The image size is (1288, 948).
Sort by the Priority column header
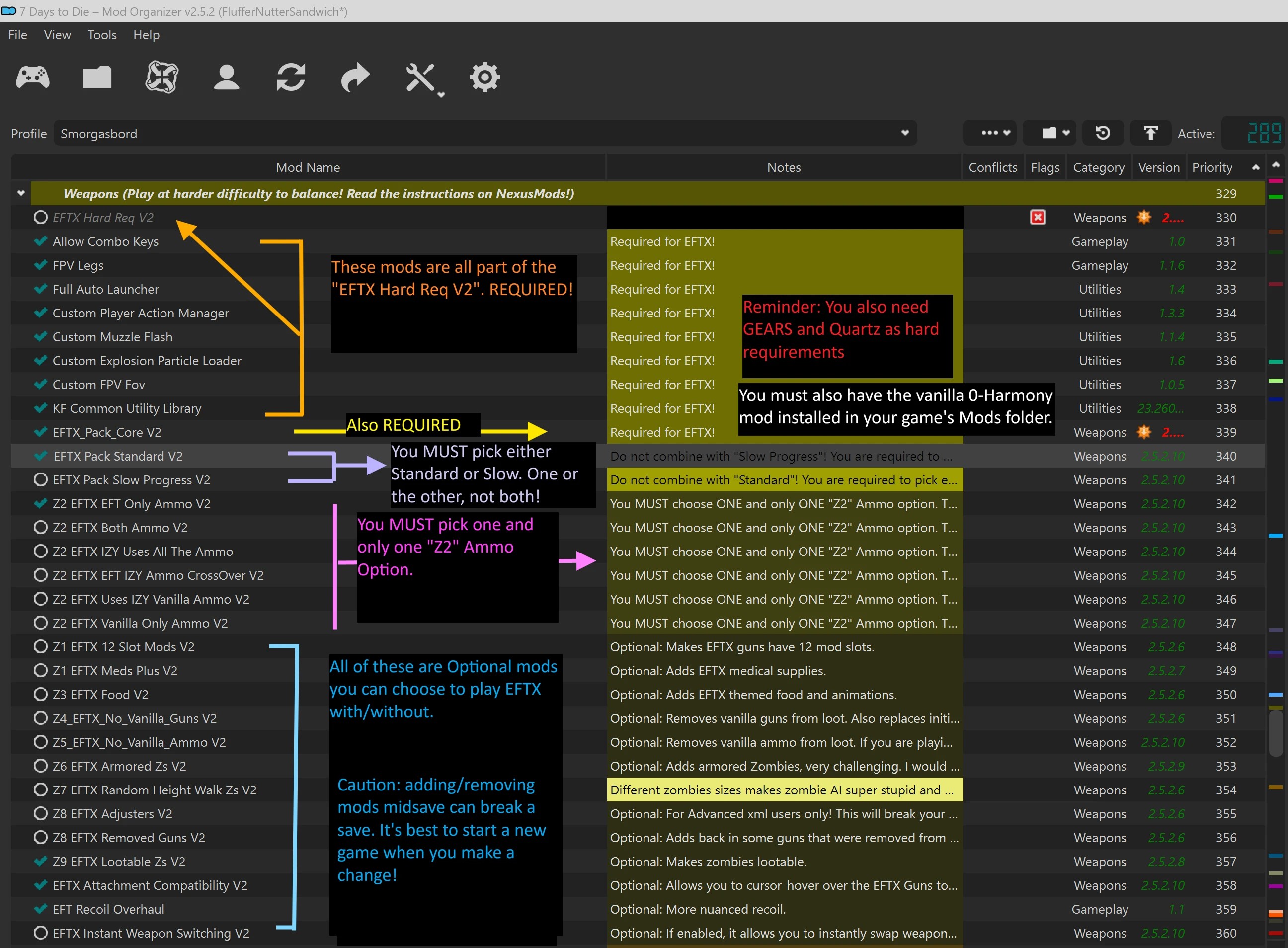(1225, 167)
